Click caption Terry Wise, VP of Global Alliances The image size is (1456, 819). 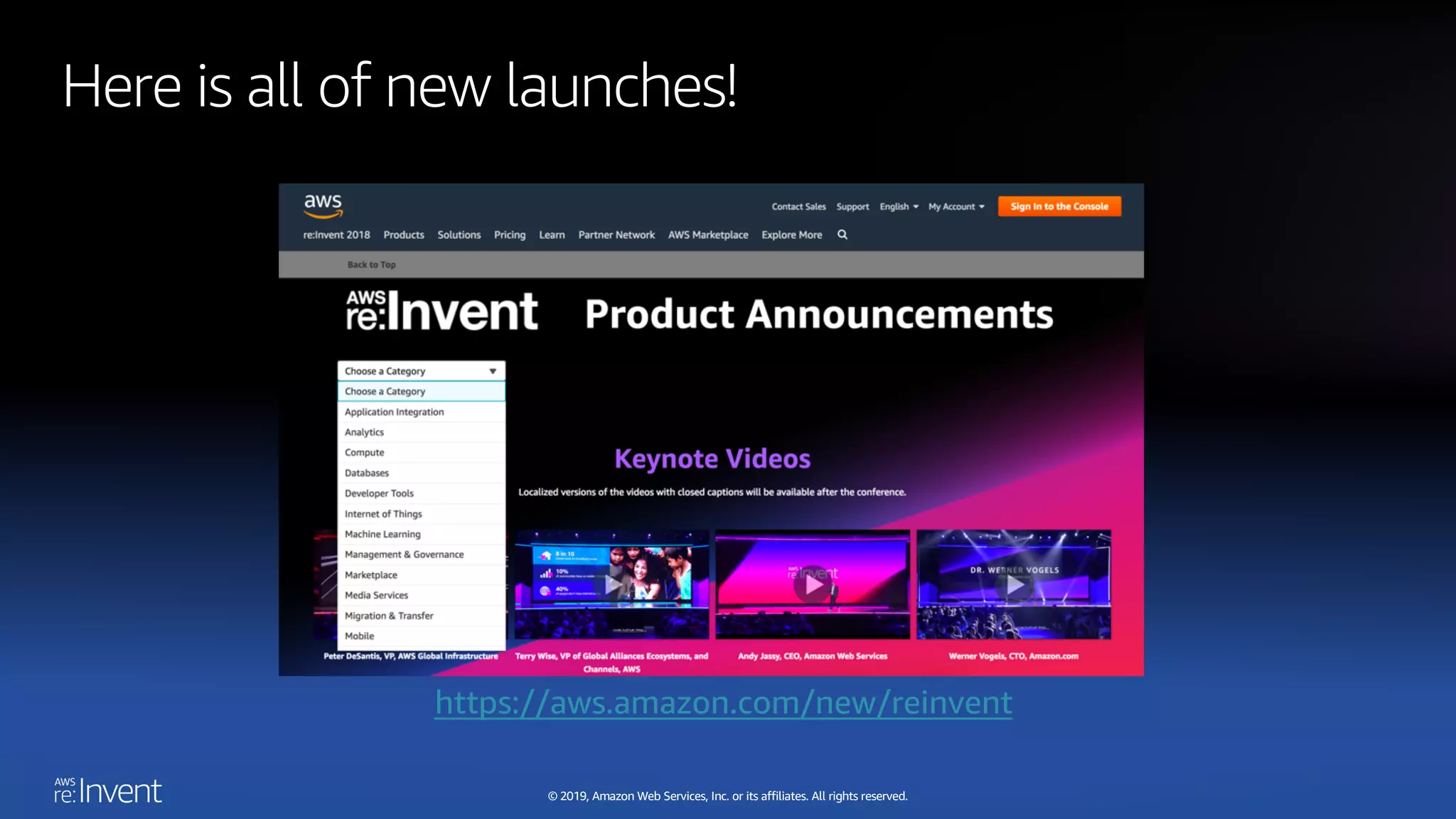point(611,663)
